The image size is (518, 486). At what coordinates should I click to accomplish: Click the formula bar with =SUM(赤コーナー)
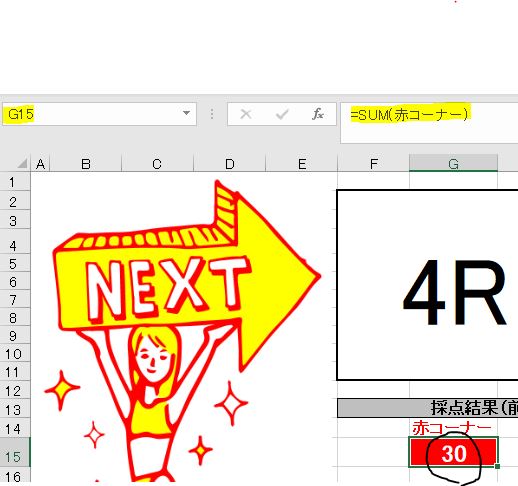tap(429, 123)
